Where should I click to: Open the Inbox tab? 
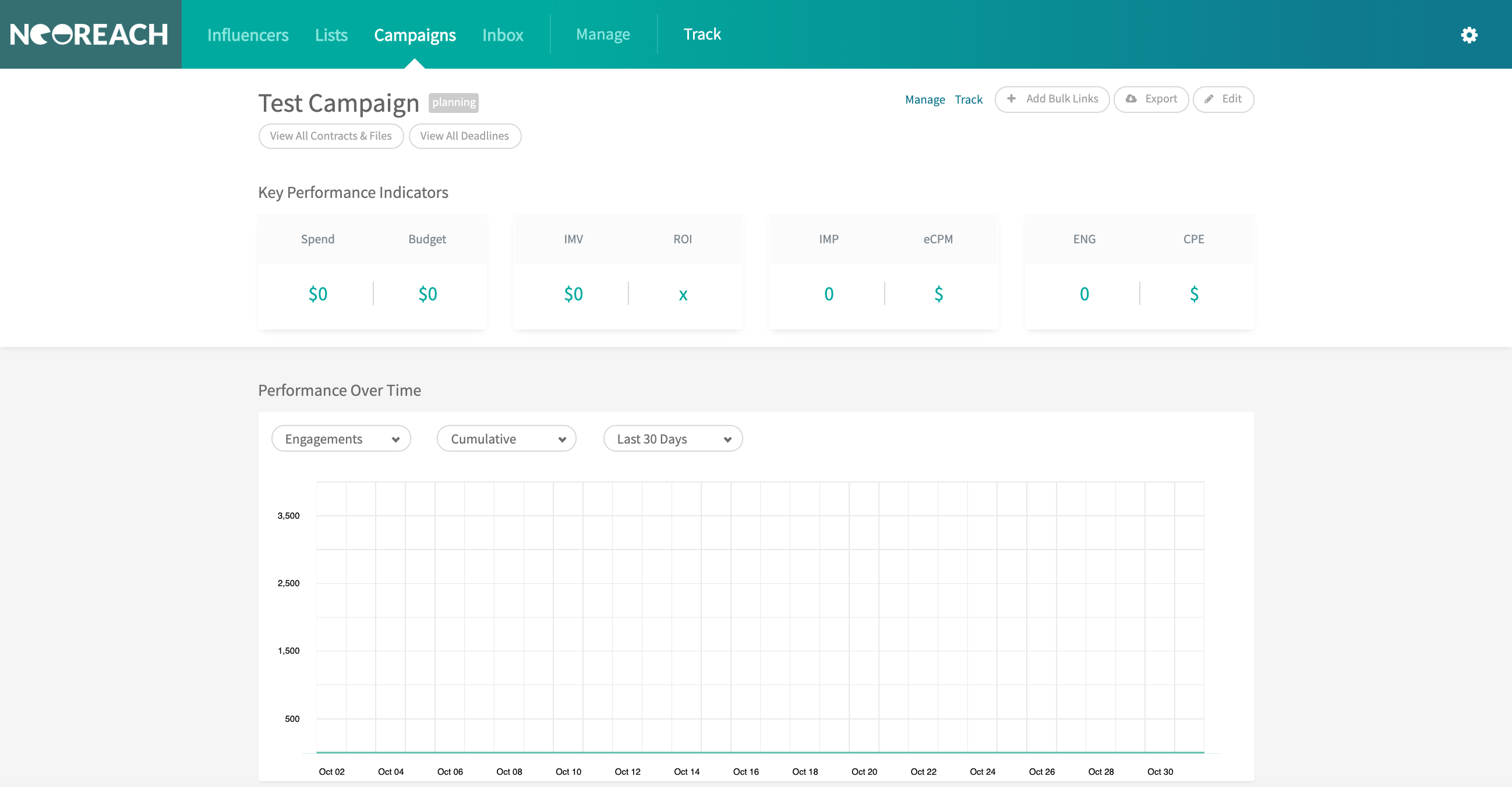[x=503, y=34]
